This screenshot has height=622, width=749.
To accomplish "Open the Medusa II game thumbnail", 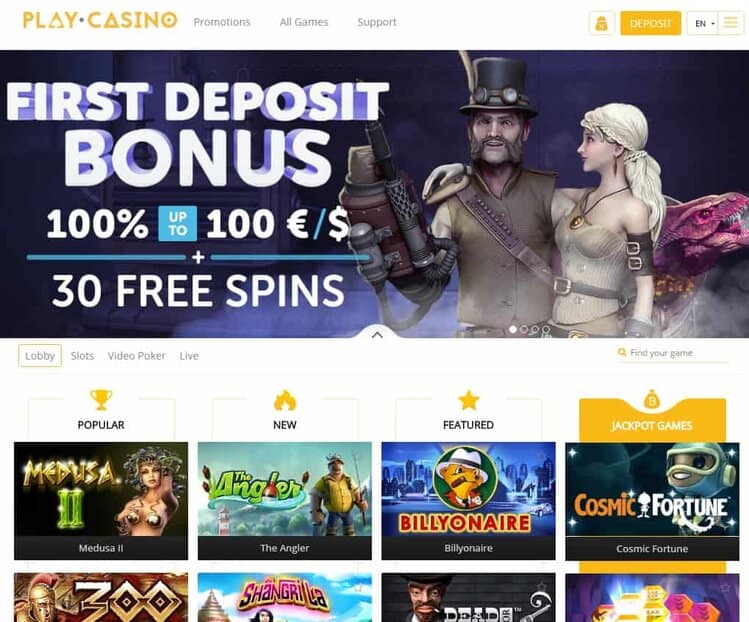I will (x=101, y=501).
